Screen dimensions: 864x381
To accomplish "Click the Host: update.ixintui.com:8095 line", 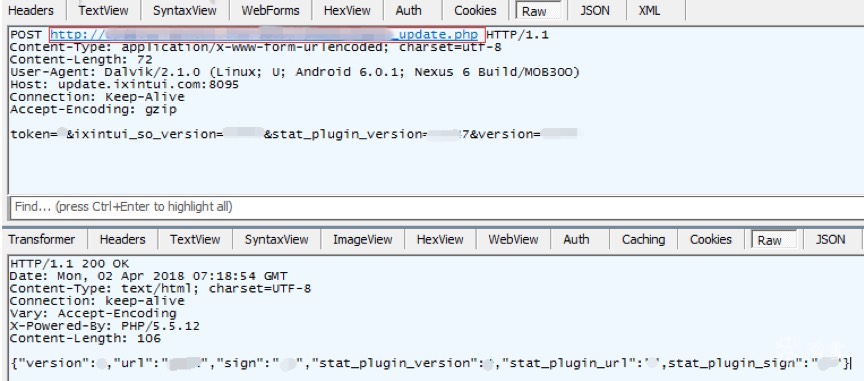I will click(x=125, y=85).
